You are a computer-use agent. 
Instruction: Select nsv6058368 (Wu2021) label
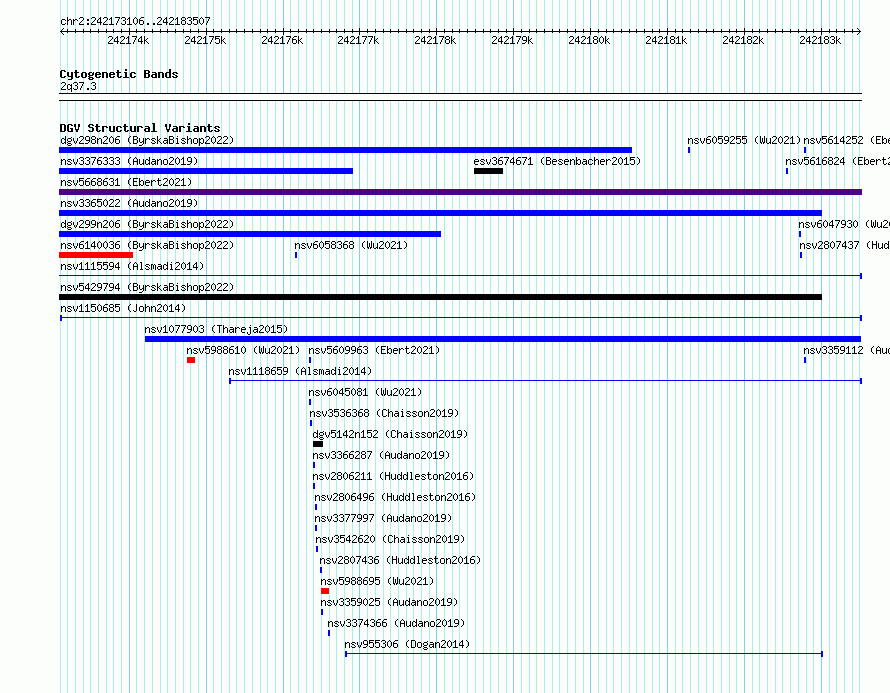point(351,245)
